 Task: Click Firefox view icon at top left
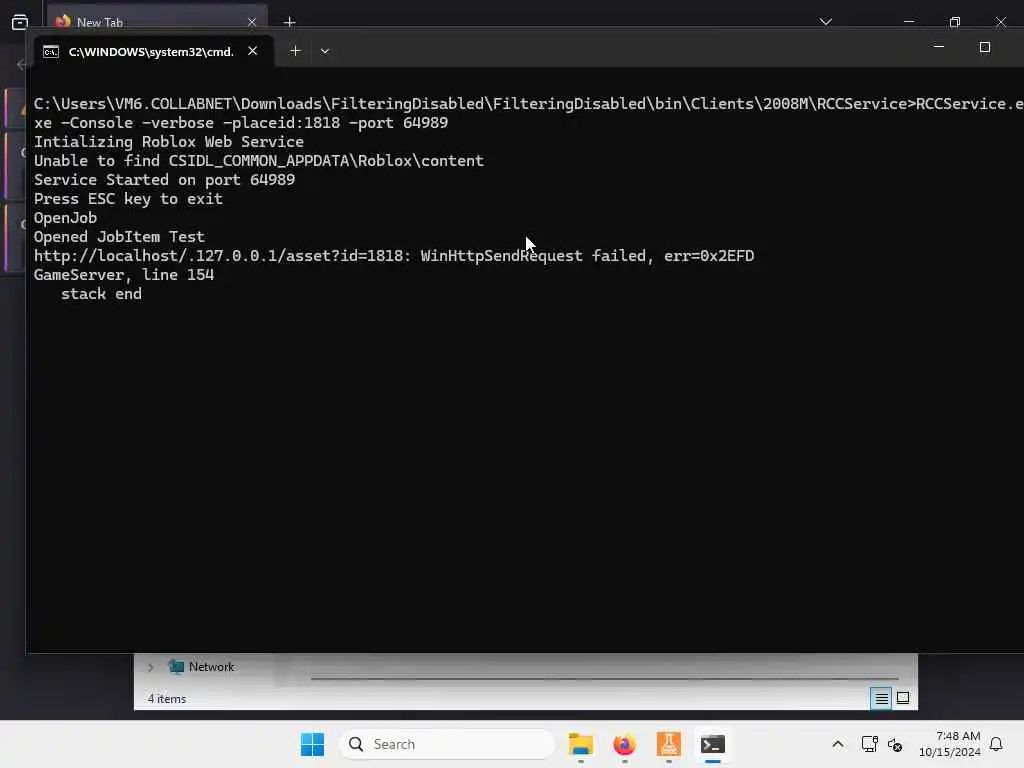20,22
